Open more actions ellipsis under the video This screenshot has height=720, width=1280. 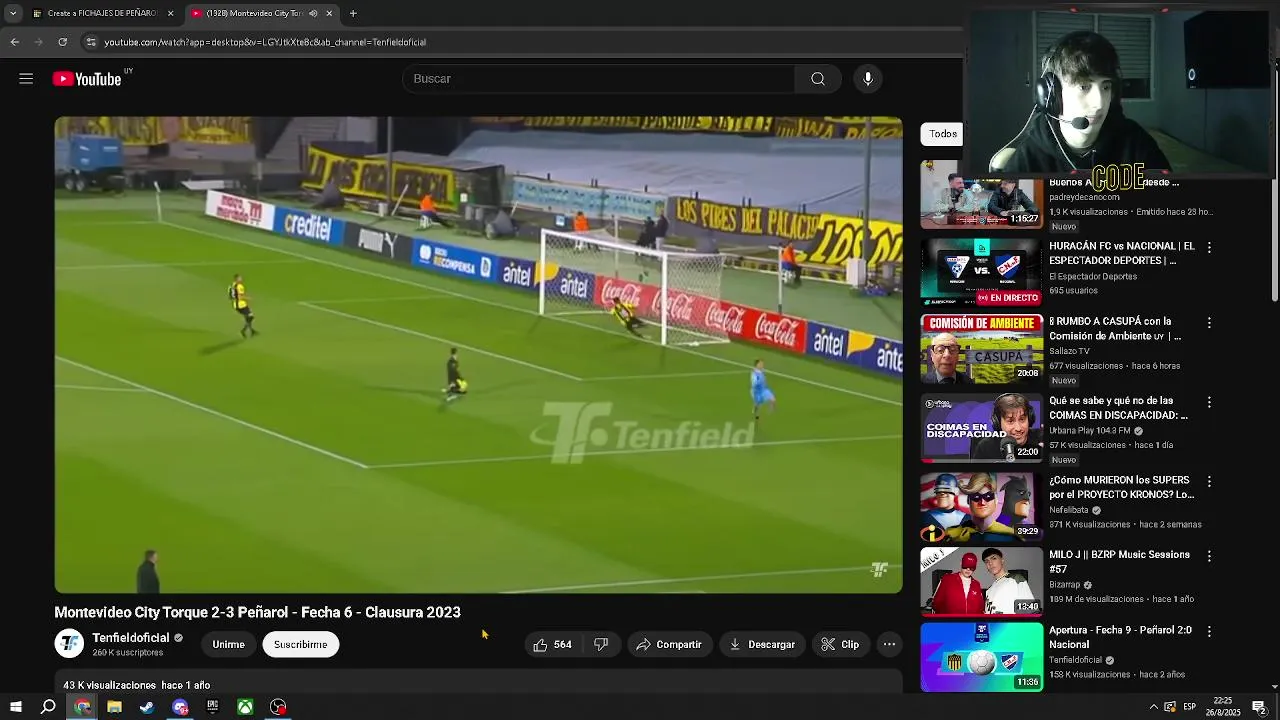coord(889,644)
